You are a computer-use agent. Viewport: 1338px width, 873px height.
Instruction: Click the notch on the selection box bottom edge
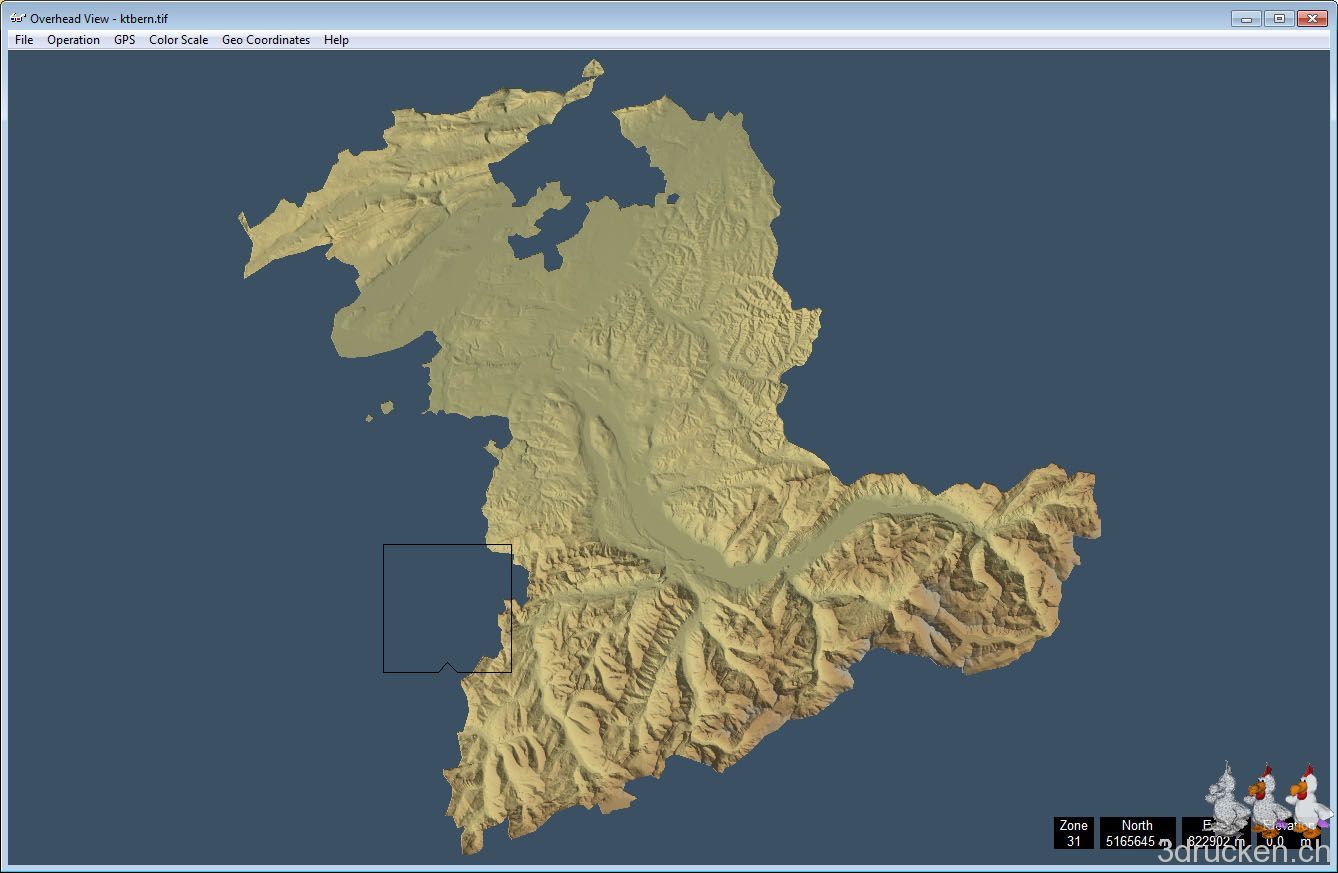click(447, 667)
